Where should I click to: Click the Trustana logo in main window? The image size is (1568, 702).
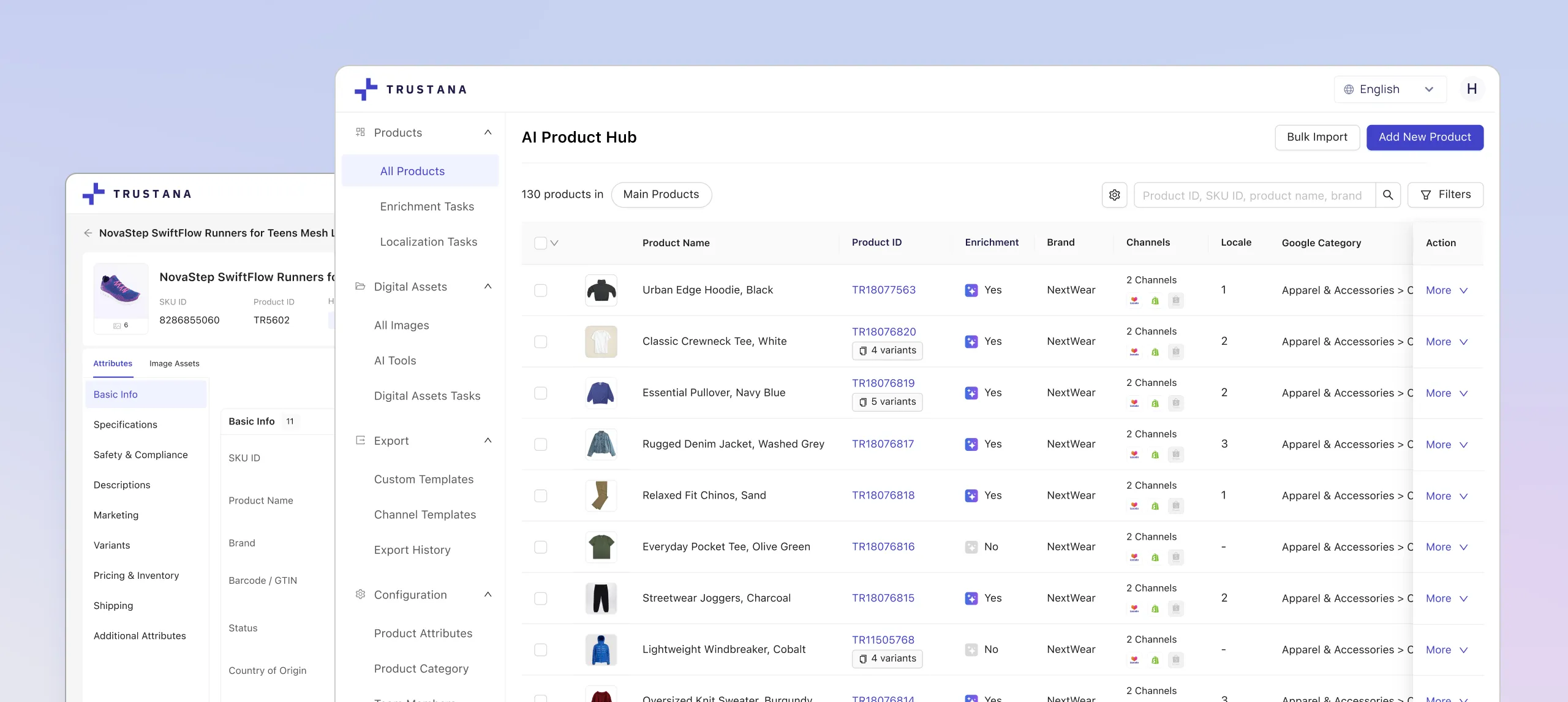pos(411,89)
